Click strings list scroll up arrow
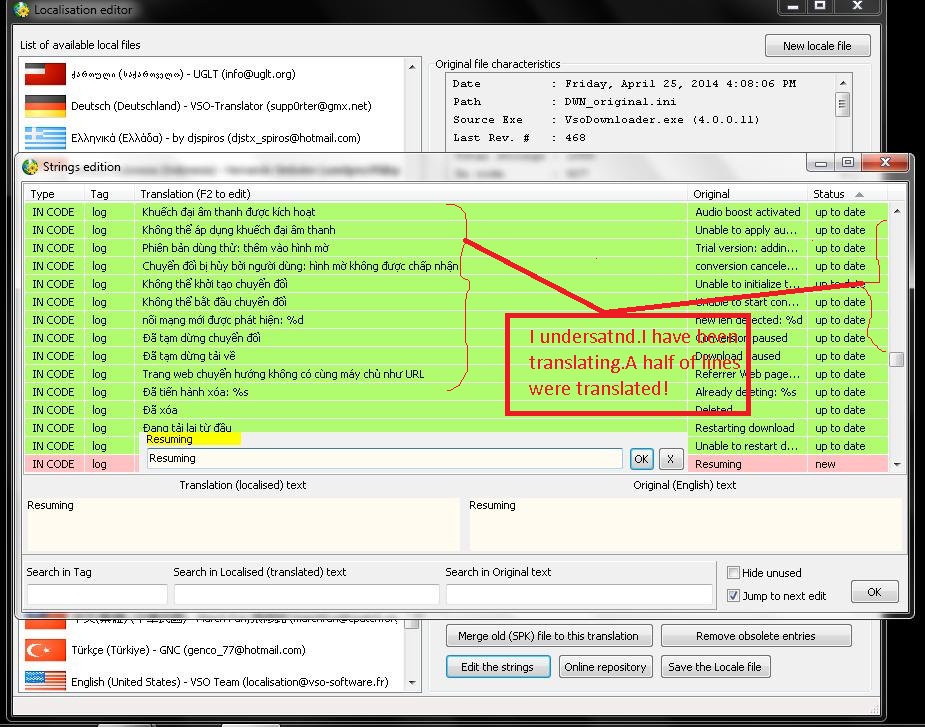The width and height of the screenshot is (925, 727). pyautogui.click(x=897, y=211)
